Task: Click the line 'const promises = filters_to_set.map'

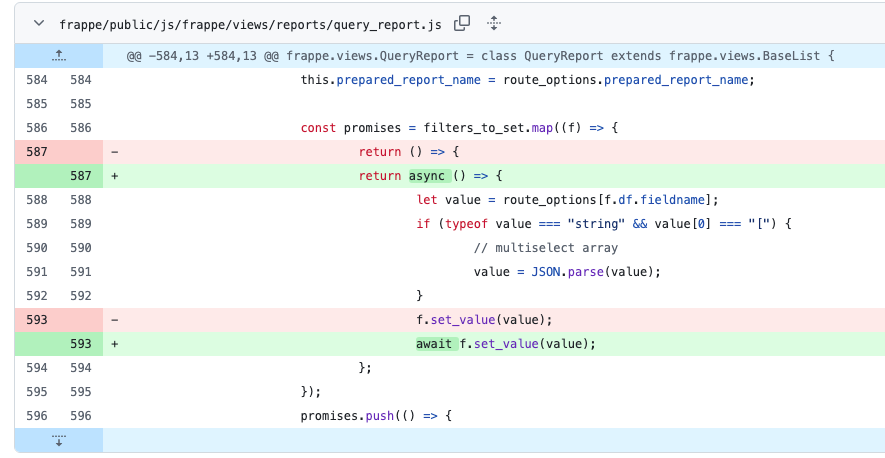Action: coord(459,128)
